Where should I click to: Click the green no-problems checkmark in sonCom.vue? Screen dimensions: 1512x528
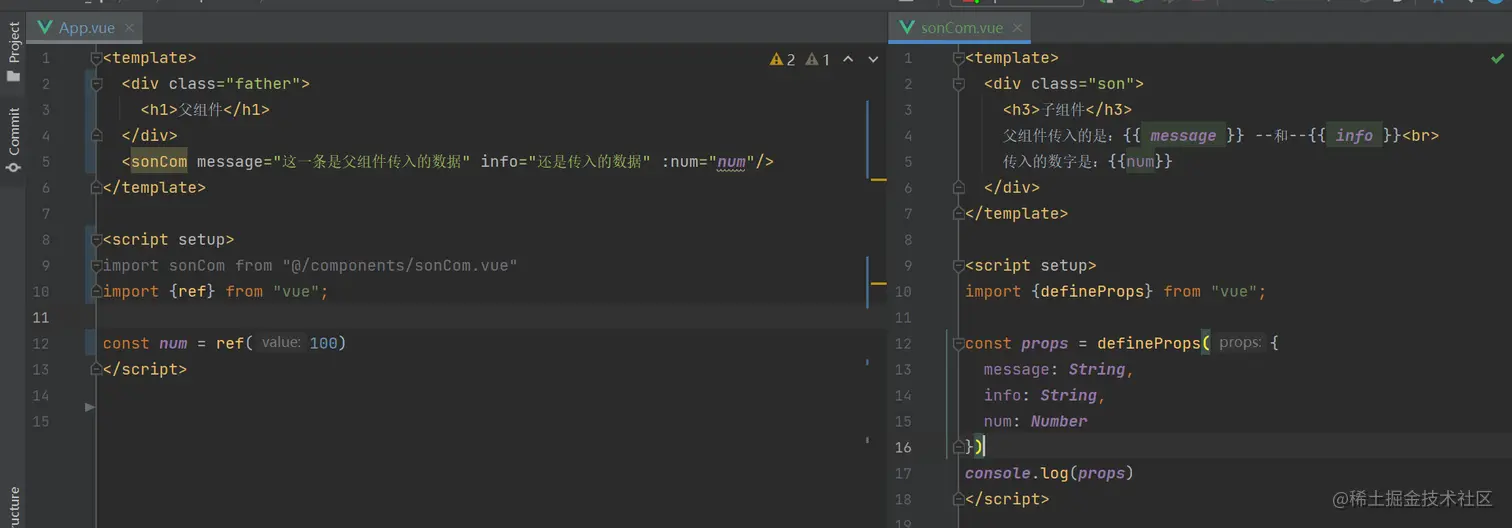point(1497,59)
